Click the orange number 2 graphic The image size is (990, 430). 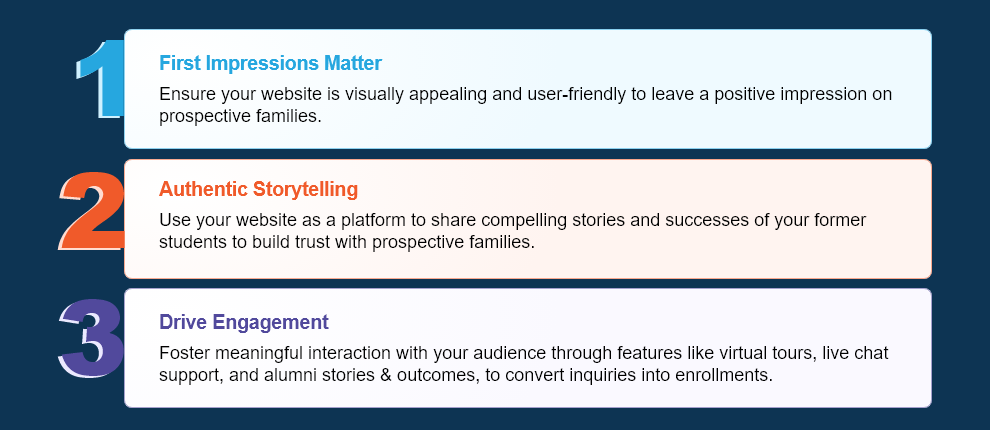92,210
